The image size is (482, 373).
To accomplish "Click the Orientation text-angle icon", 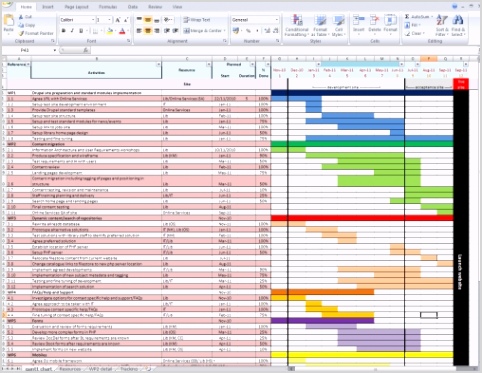I will (167, 20).
